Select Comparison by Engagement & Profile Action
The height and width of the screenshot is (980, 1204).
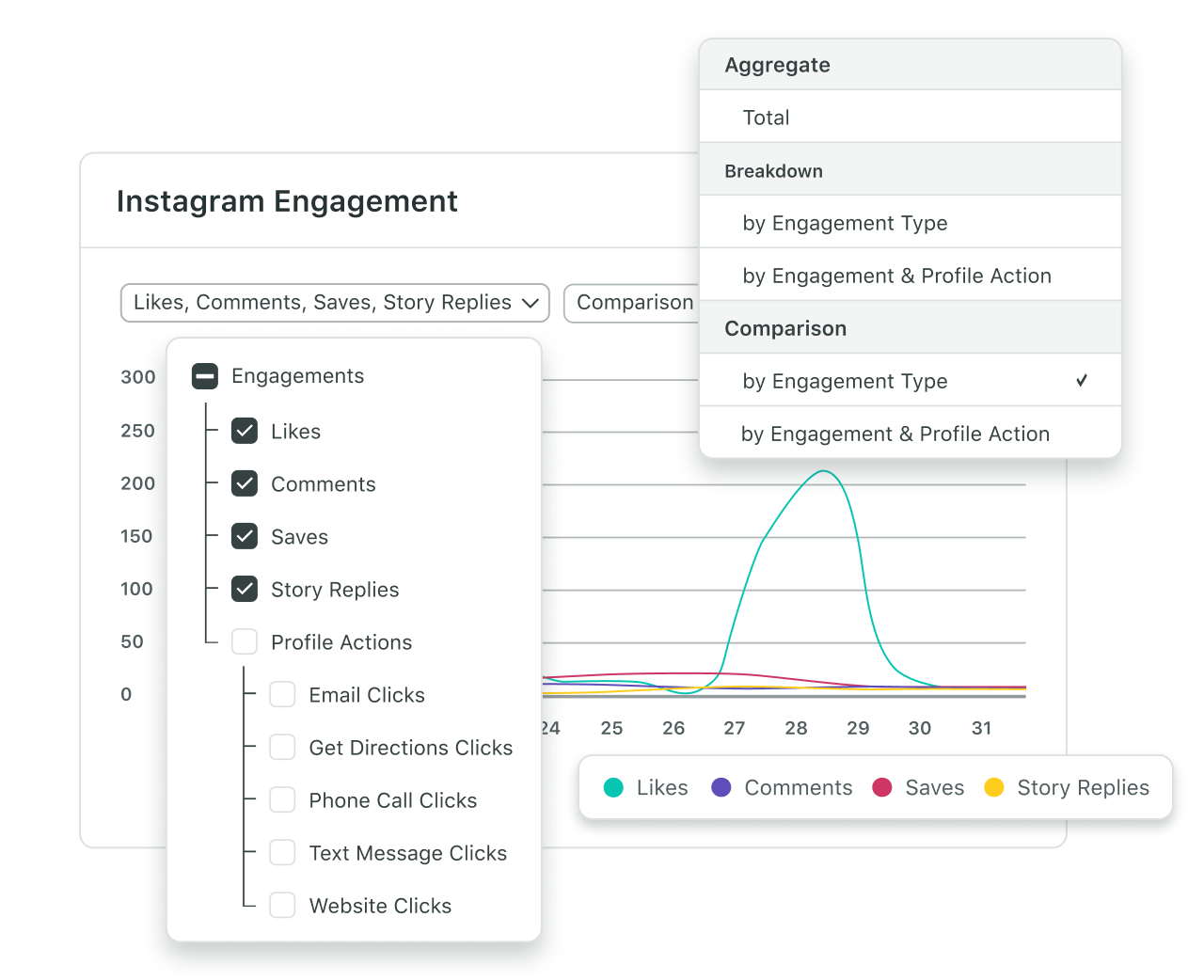pos(911,433)
